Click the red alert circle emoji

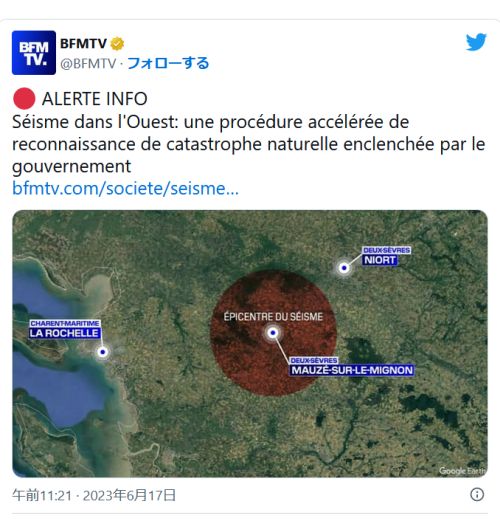click(x=24, y=99)
